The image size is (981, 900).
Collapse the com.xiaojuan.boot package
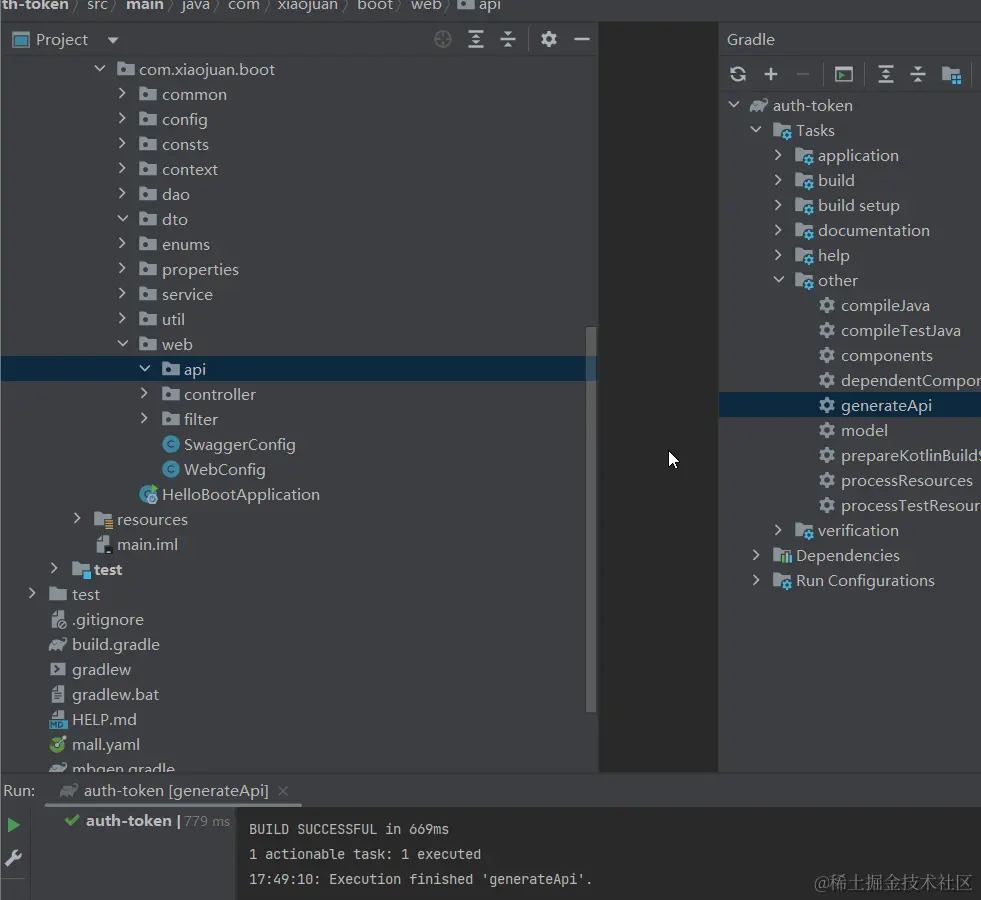[x=99, y=68]
